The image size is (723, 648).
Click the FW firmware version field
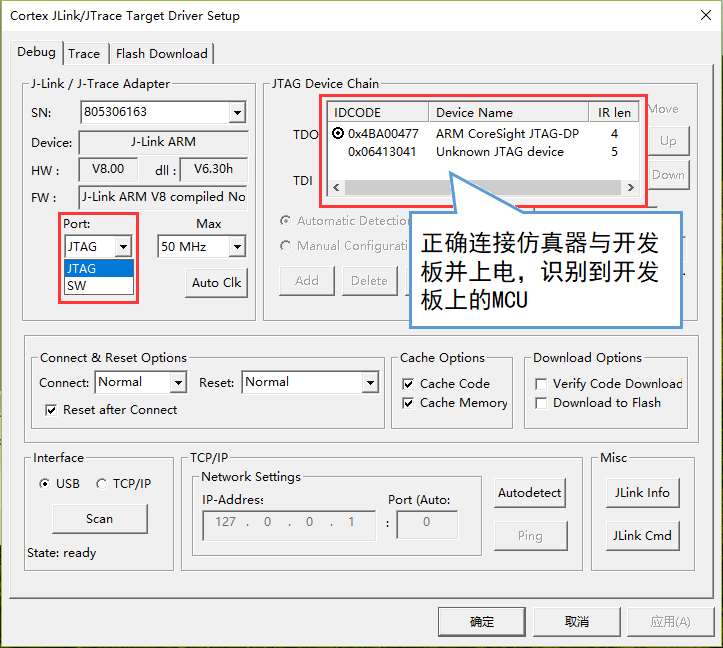[x=163, y=197]
